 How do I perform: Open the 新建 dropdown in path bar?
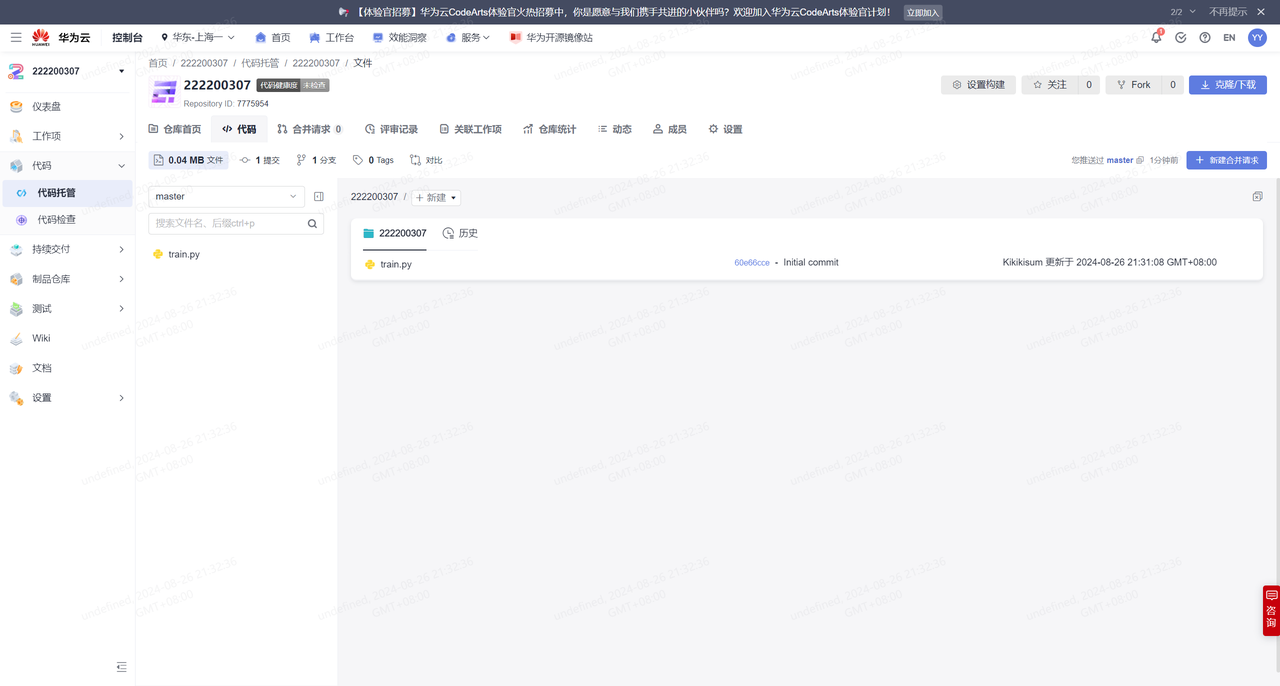pos(436,197)
